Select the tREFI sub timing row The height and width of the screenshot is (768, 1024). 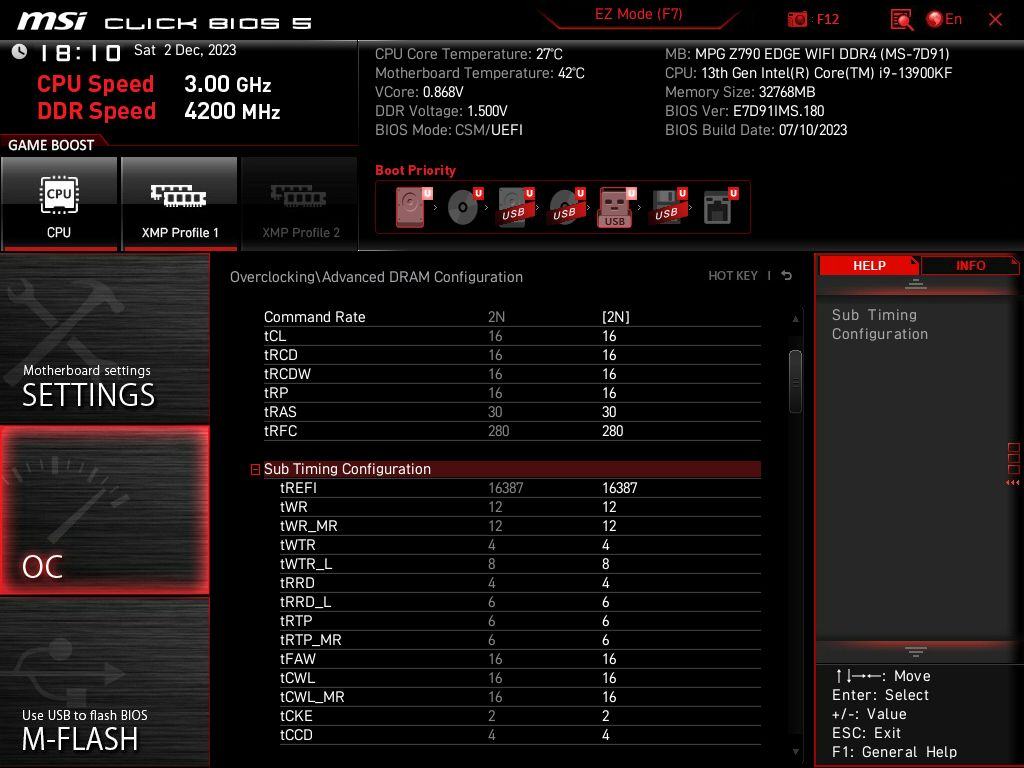[520, 488]
